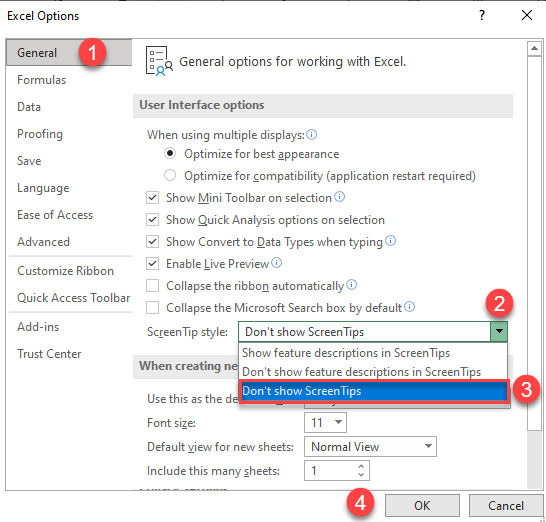The width and height of the screenshot is (546, 522).
Task: Uncheck Show Quick Analysis options on selection
Action: point(153,220)
